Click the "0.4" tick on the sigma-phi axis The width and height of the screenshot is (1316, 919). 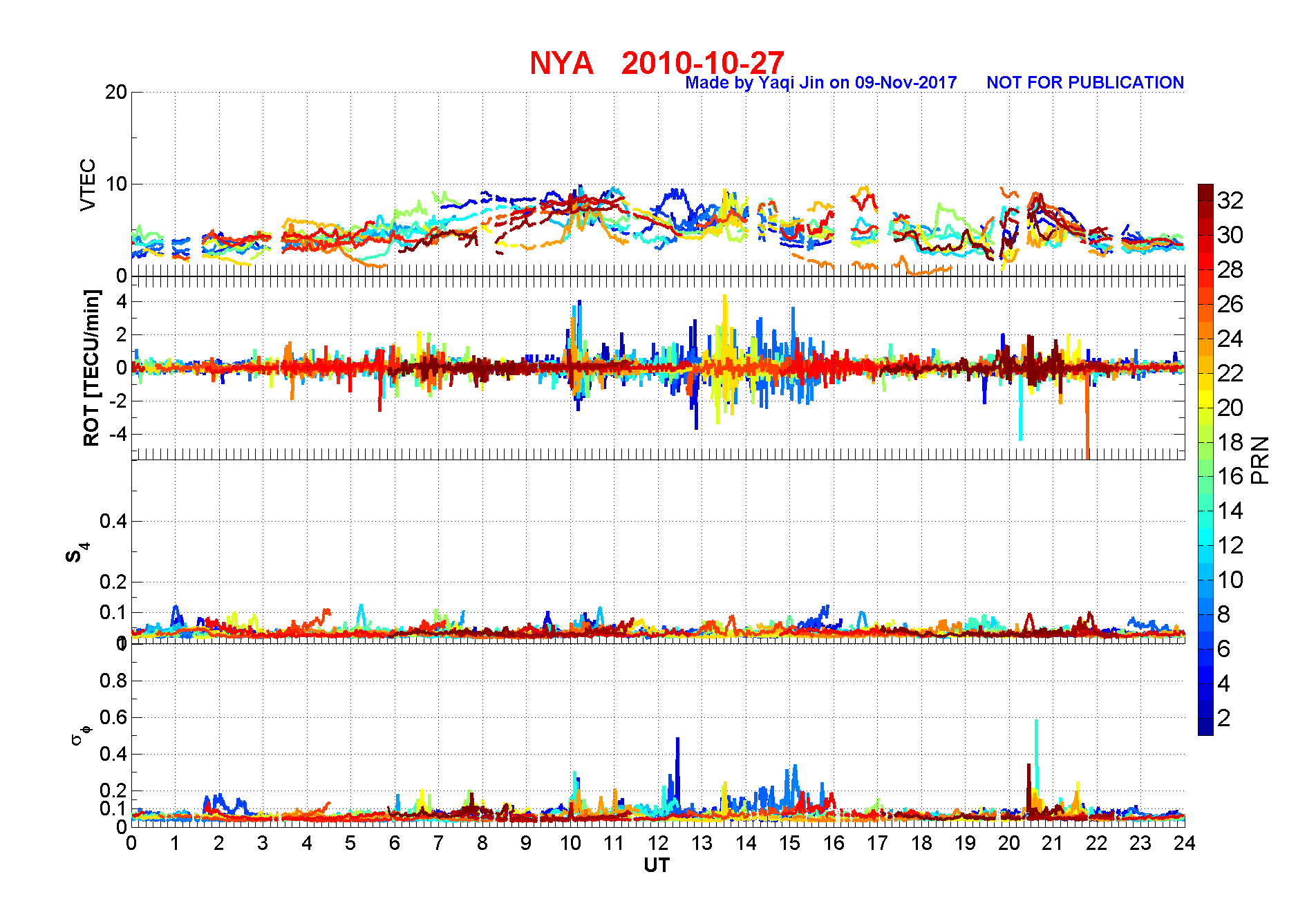pos(113,754)
